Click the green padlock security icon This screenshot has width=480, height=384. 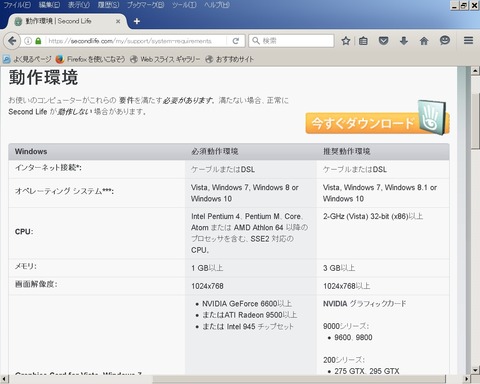click(x=38, y=41)
